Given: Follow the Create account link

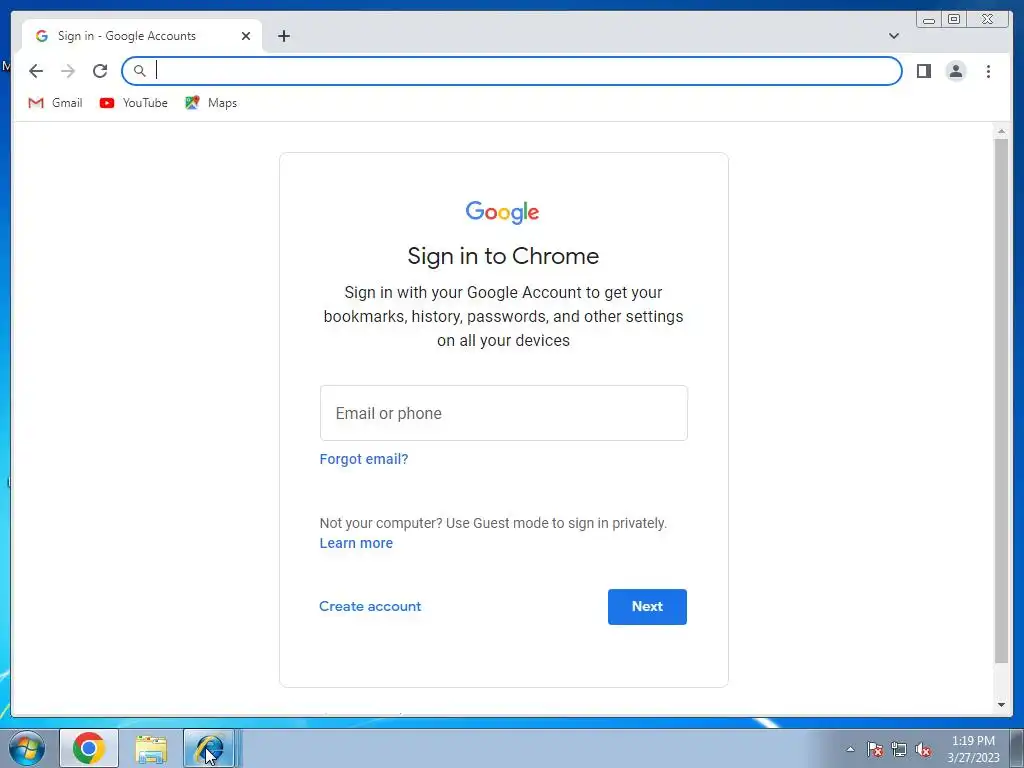Looking at the screenshot, I should coord(370,606).
